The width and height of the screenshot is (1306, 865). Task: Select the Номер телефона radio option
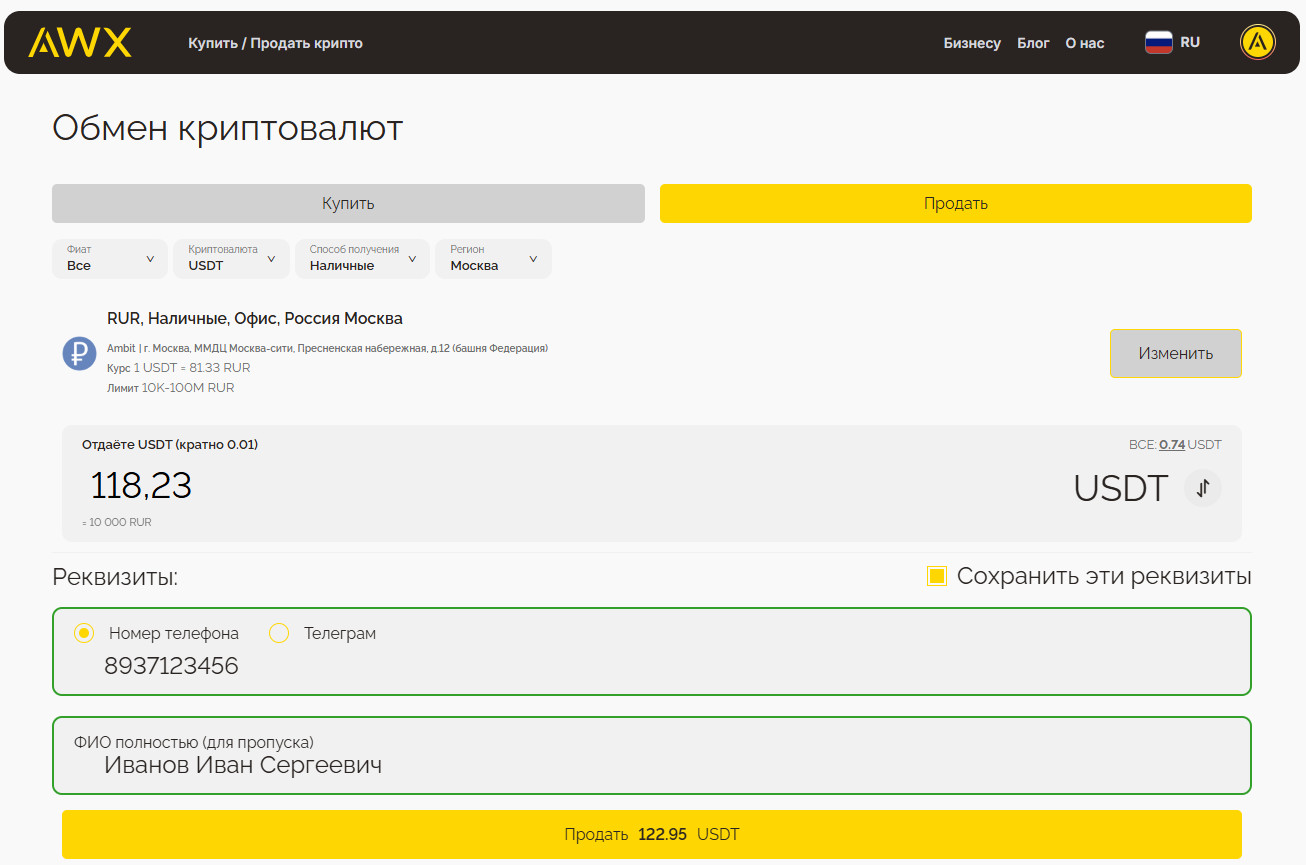pos(84,633)
